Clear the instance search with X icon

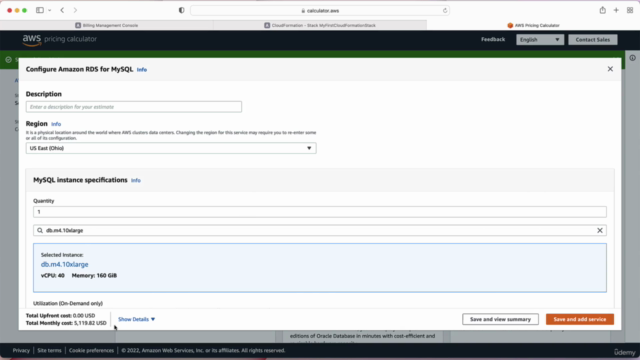pos(600,231)
